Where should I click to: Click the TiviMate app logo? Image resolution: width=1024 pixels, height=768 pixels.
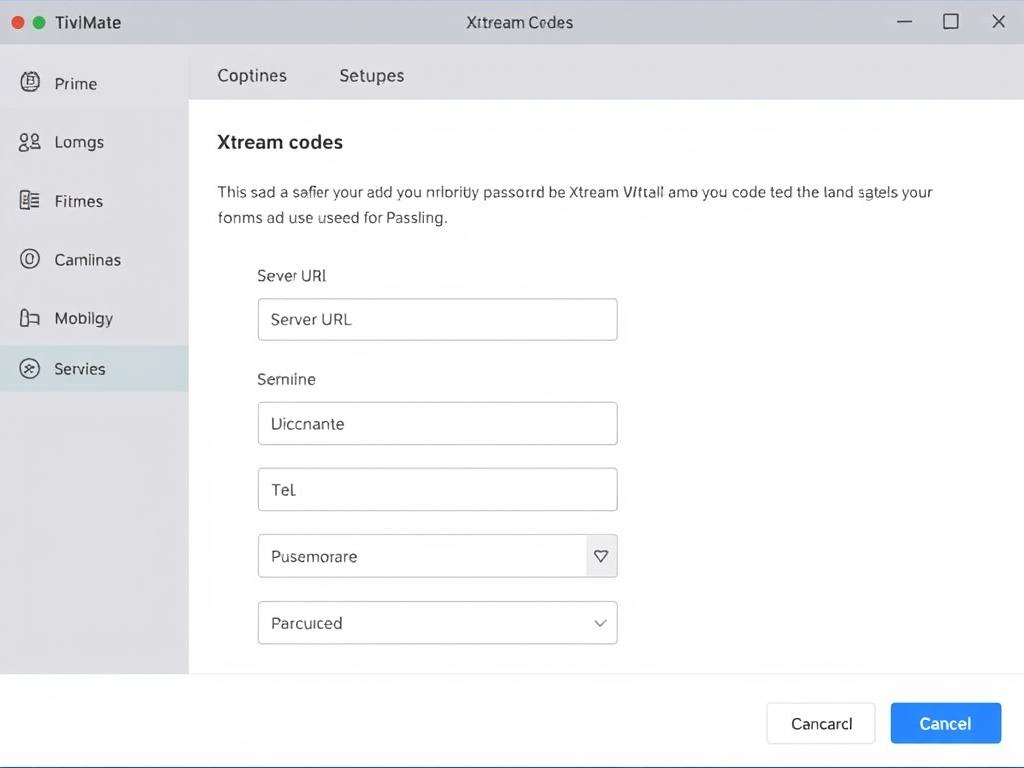click(x=89, y=22)
